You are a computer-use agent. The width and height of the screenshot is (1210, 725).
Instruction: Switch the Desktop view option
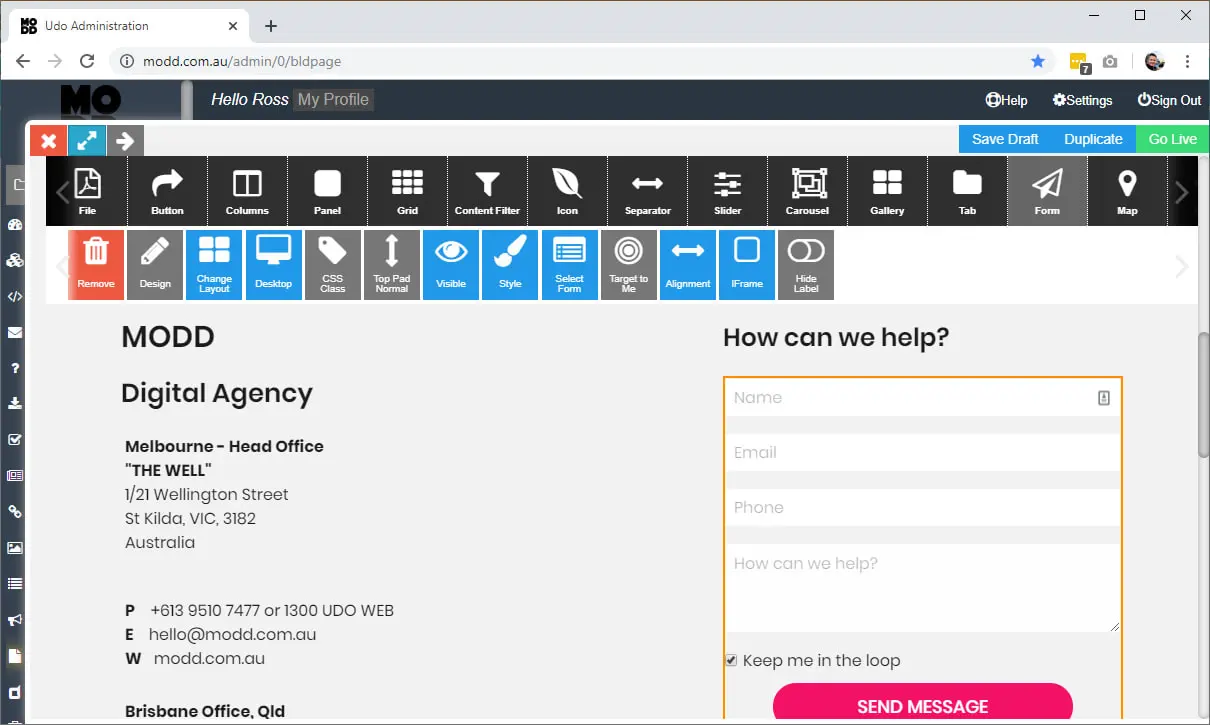click(273, 265)
